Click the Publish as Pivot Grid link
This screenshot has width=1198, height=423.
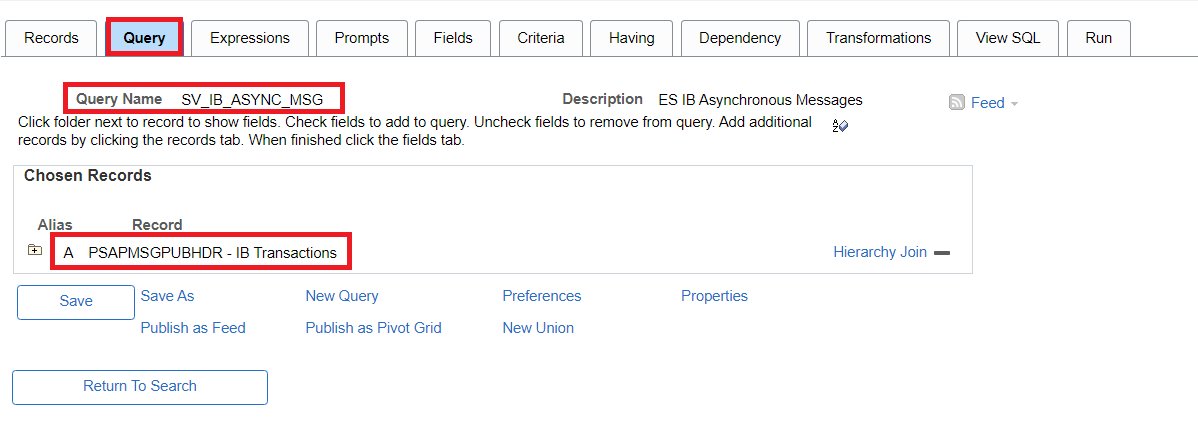(x=373, y=328)
